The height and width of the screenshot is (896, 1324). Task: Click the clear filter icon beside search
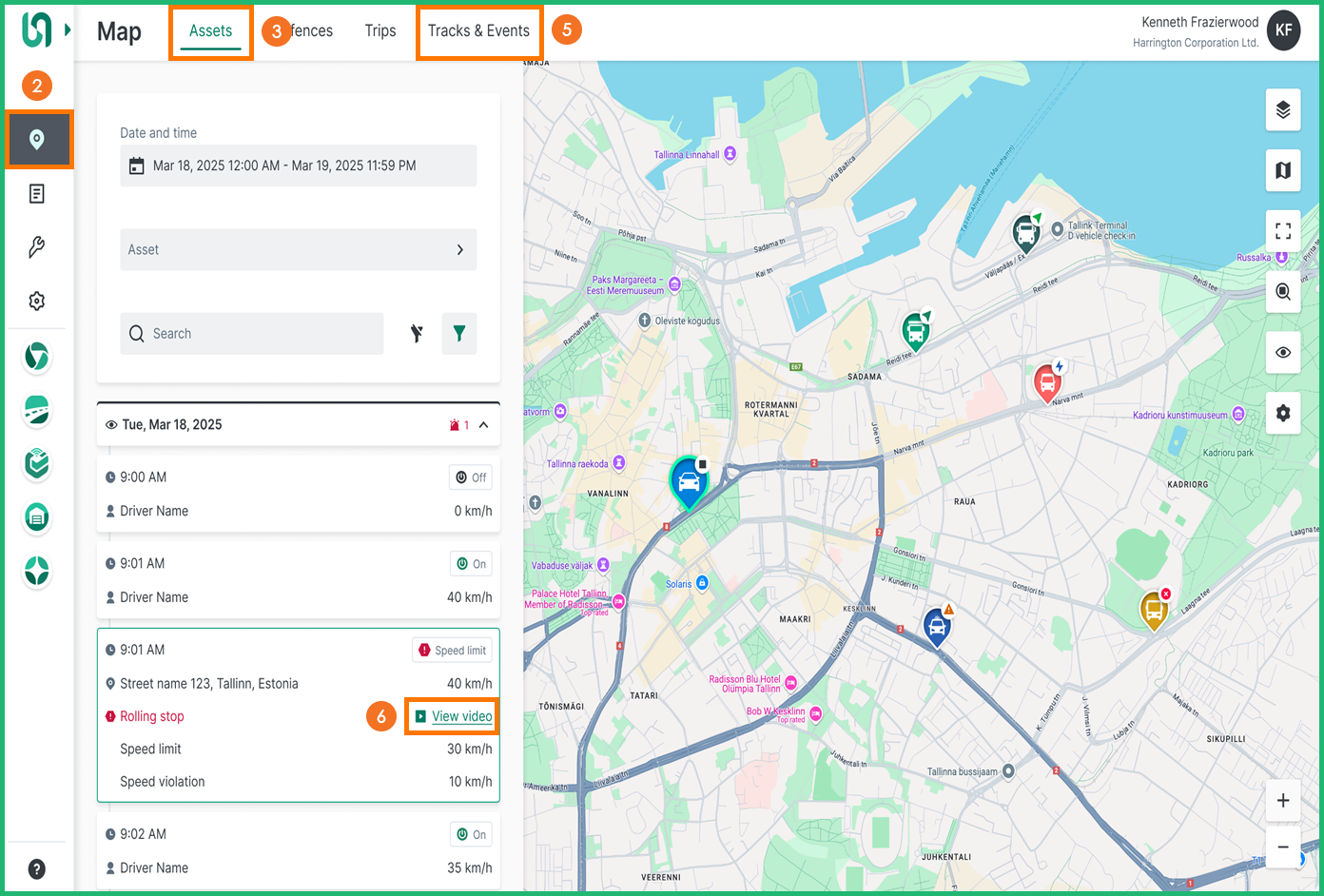click(417, 334)
